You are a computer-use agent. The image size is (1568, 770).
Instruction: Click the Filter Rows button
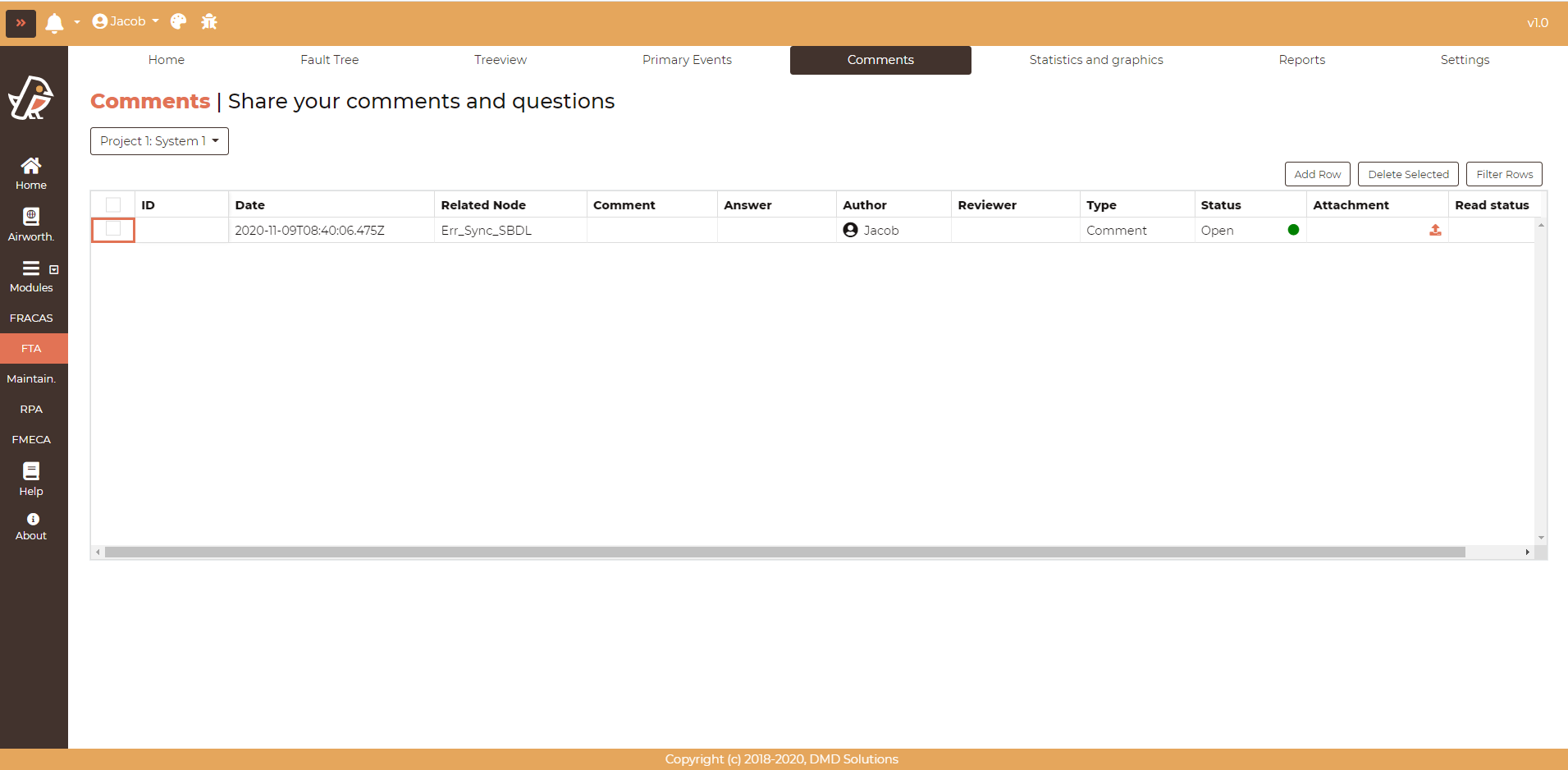pos(1504,174)
